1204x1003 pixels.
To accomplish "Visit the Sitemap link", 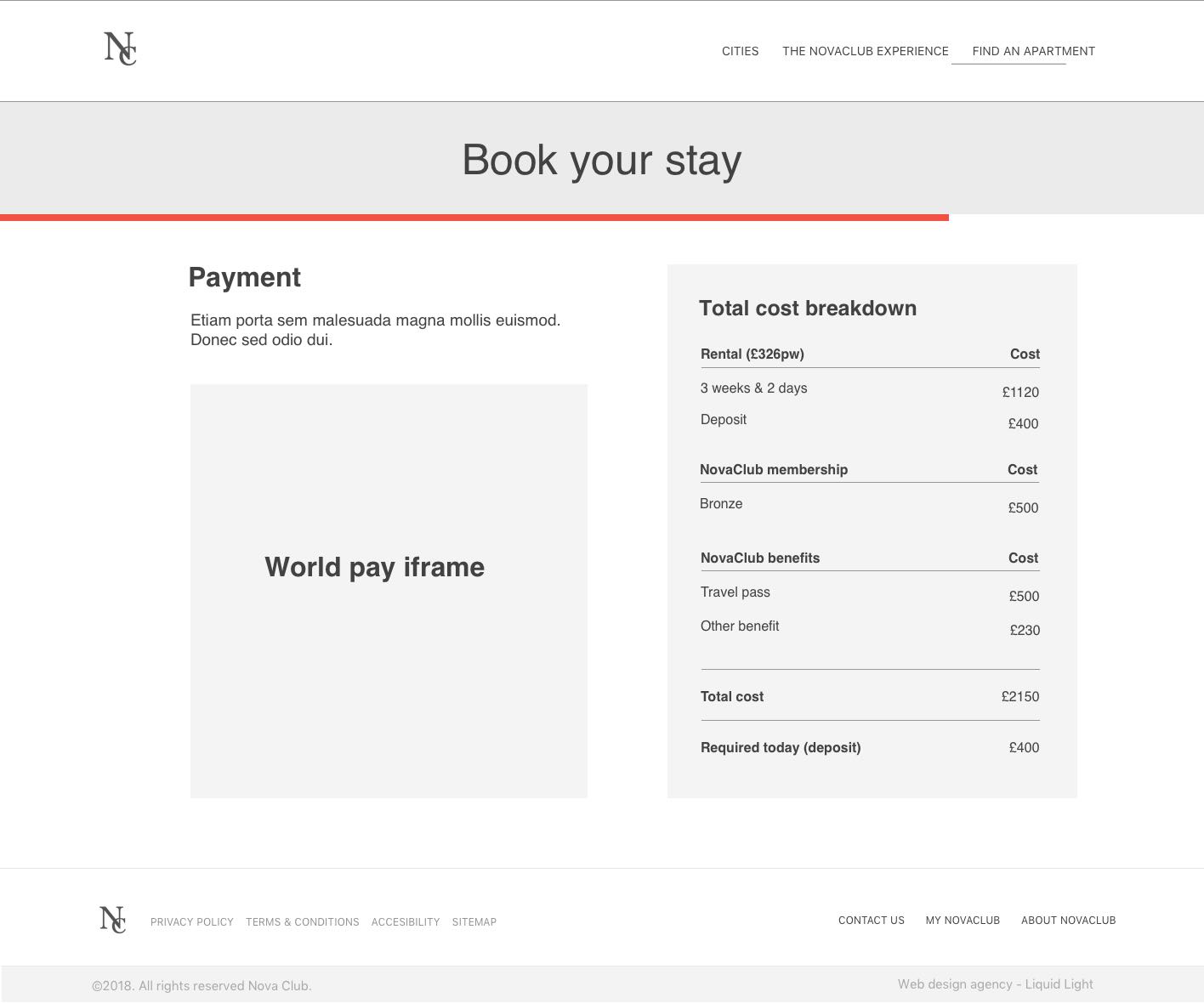I will [x=474, y=922].
